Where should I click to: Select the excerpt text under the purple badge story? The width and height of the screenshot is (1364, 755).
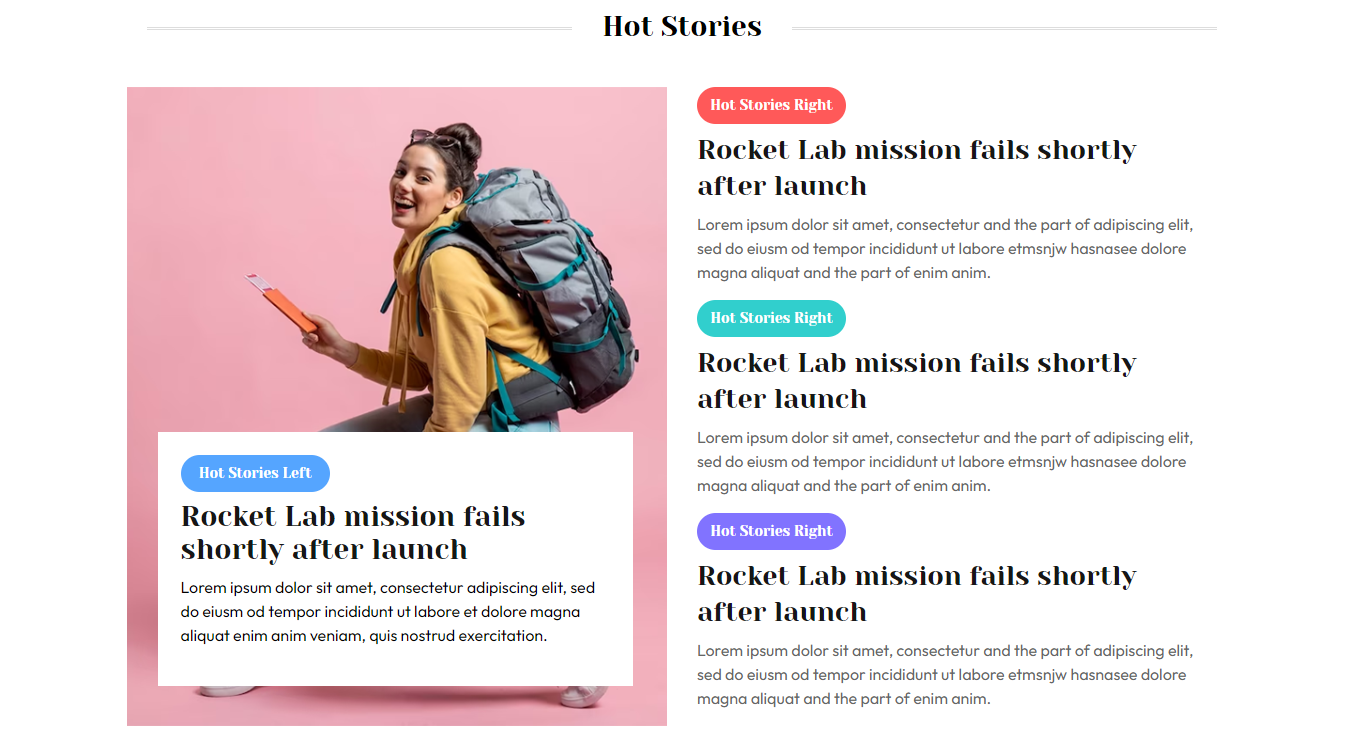(x=945, y=675)
